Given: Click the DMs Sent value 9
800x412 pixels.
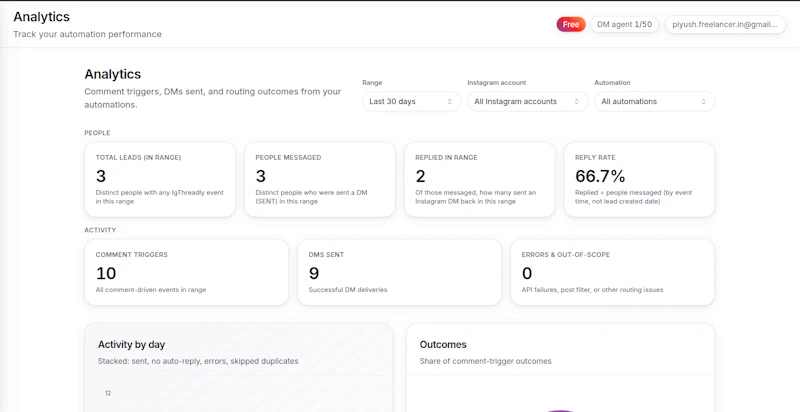Looking at the screenshot, I should coord(314,273).
